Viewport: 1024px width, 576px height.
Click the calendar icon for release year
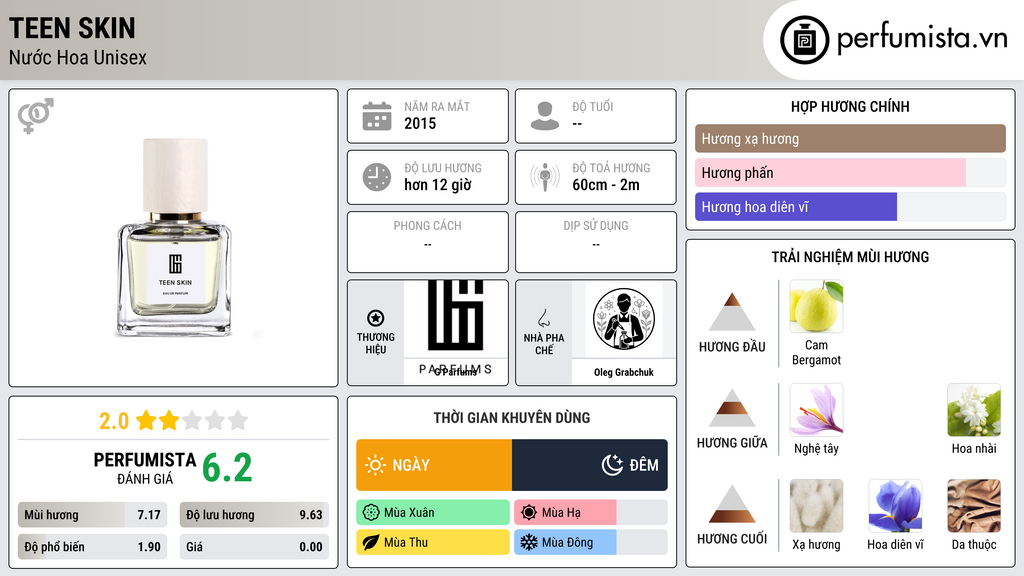377,116
